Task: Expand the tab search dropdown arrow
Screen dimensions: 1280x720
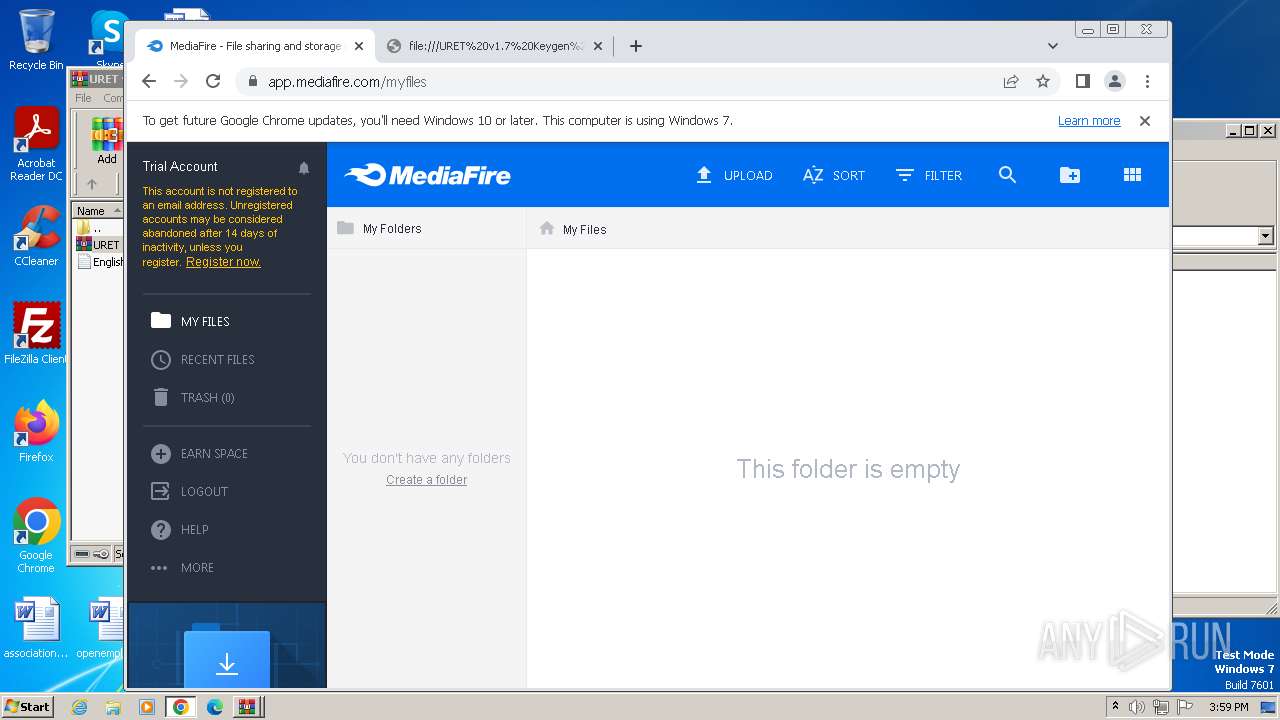Action: (1053, 46)
